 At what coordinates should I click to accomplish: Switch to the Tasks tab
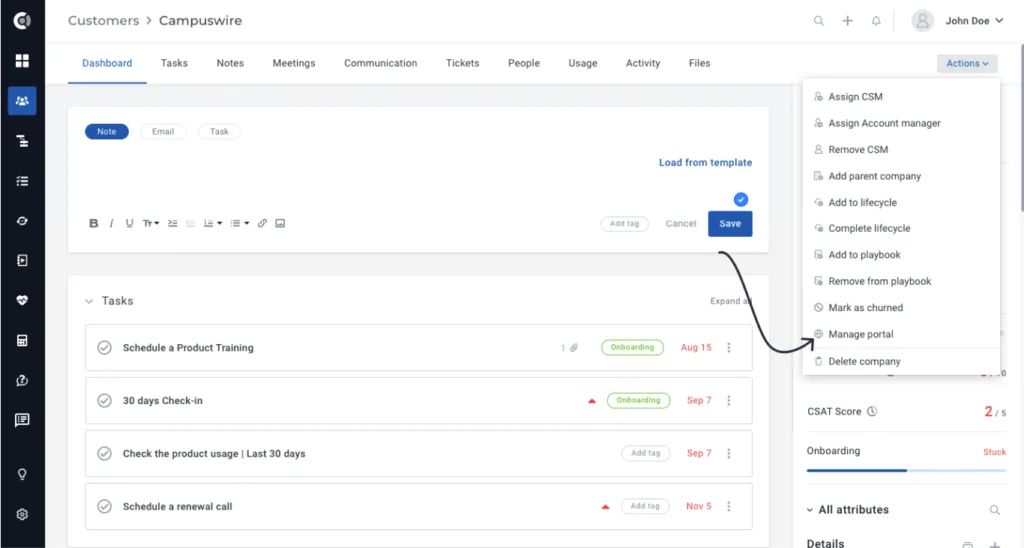tap(174, 63)
